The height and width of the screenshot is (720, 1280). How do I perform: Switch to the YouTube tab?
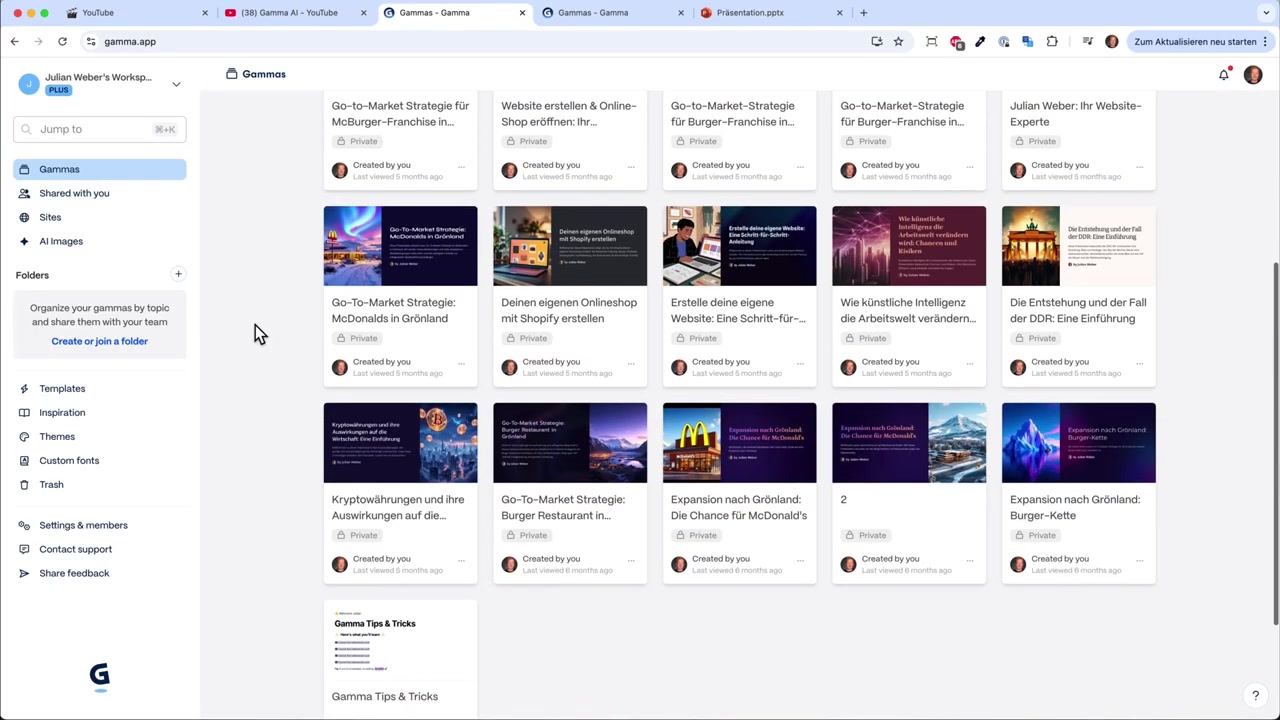(x=137, y=13)
